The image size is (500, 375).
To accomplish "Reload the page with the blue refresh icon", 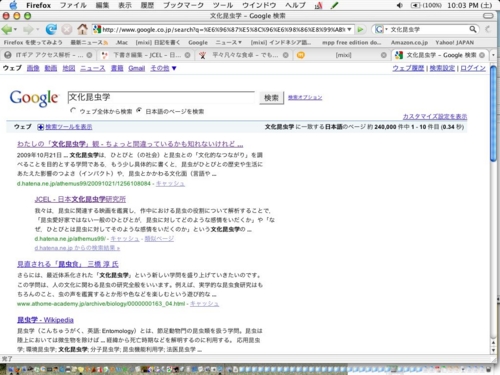I will [51, 30].
